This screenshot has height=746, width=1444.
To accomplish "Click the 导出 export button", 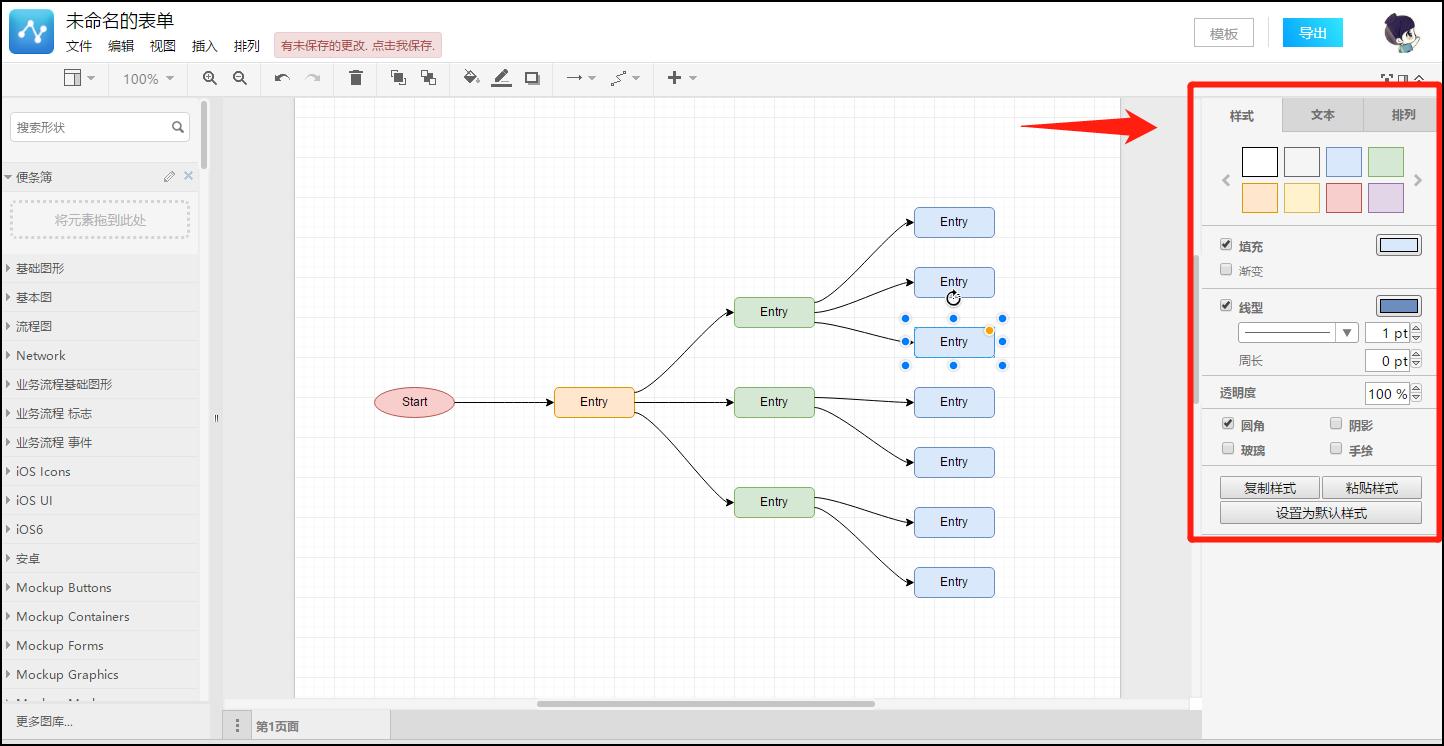I will point(1312,33).
